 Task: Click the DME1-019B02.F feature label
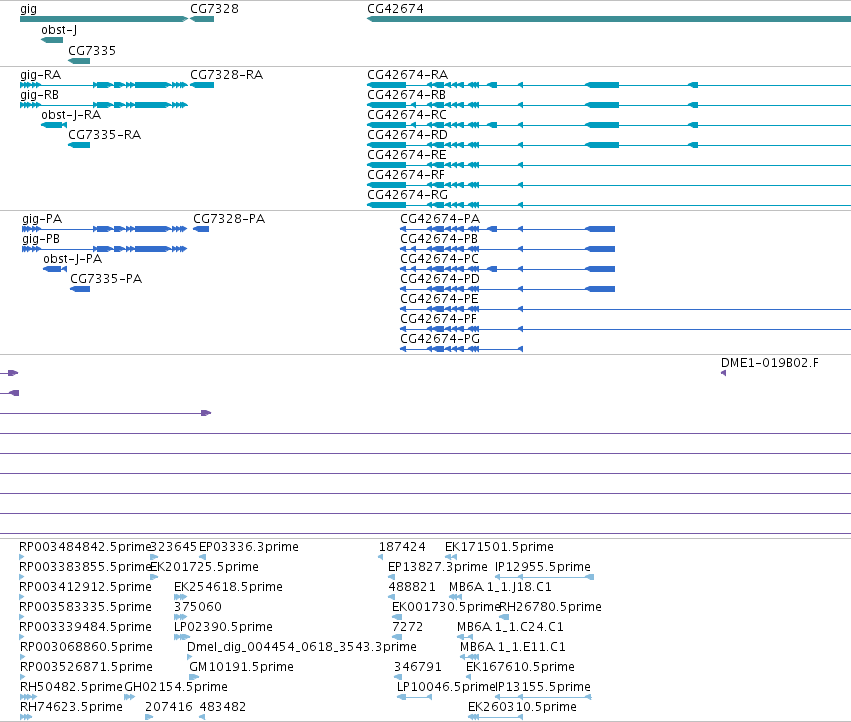pyautogui.click(x=770, y=363)
